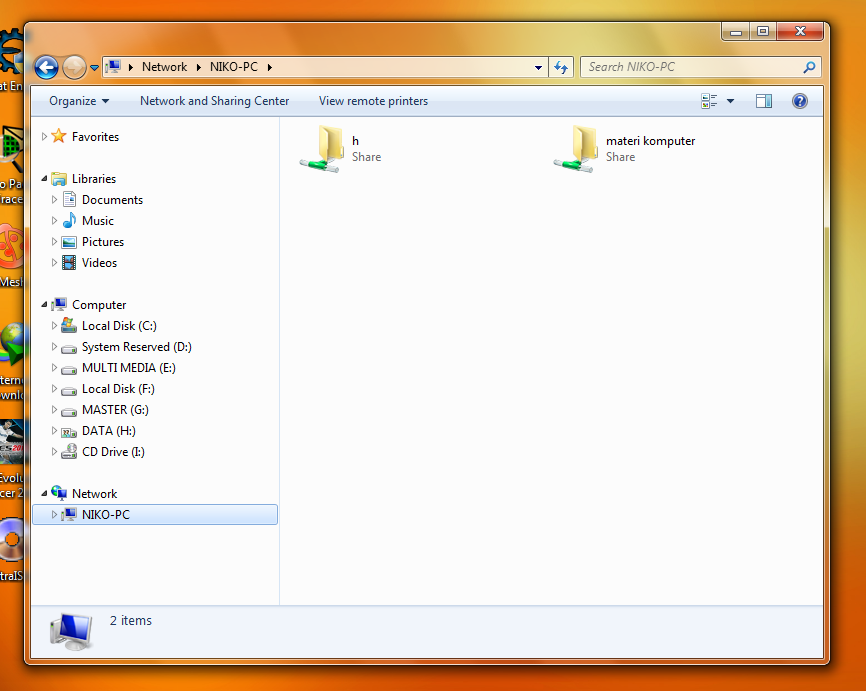Open address bar previous locations dropdown
866x691 pixels.
(x=538, y=67)
